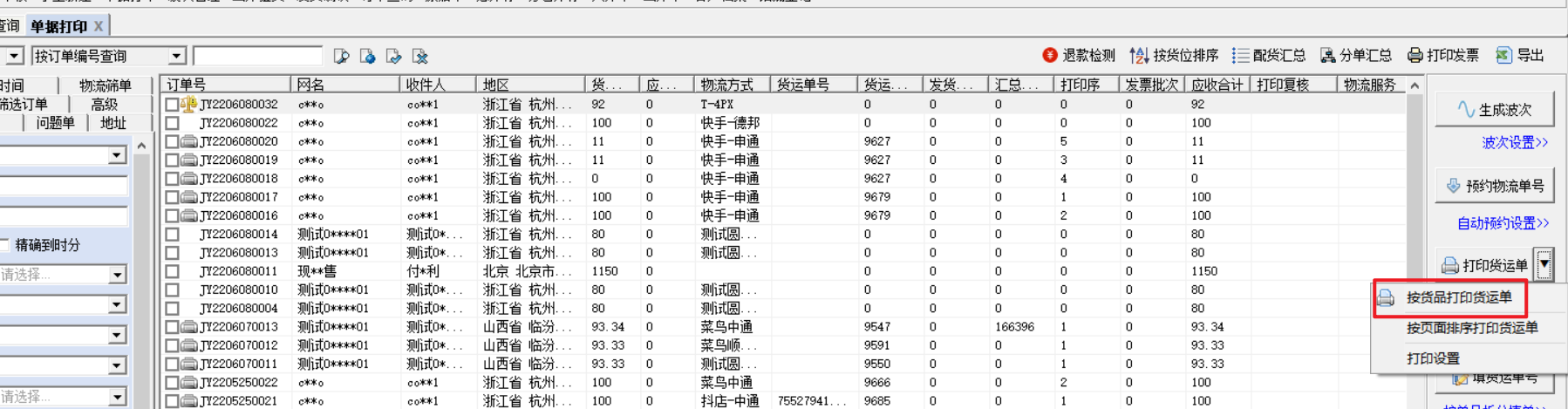The height and width of the screenshot is (409, 1568).
Task: Click the 导出 export icon button
Action: [x=1520, y=55]
